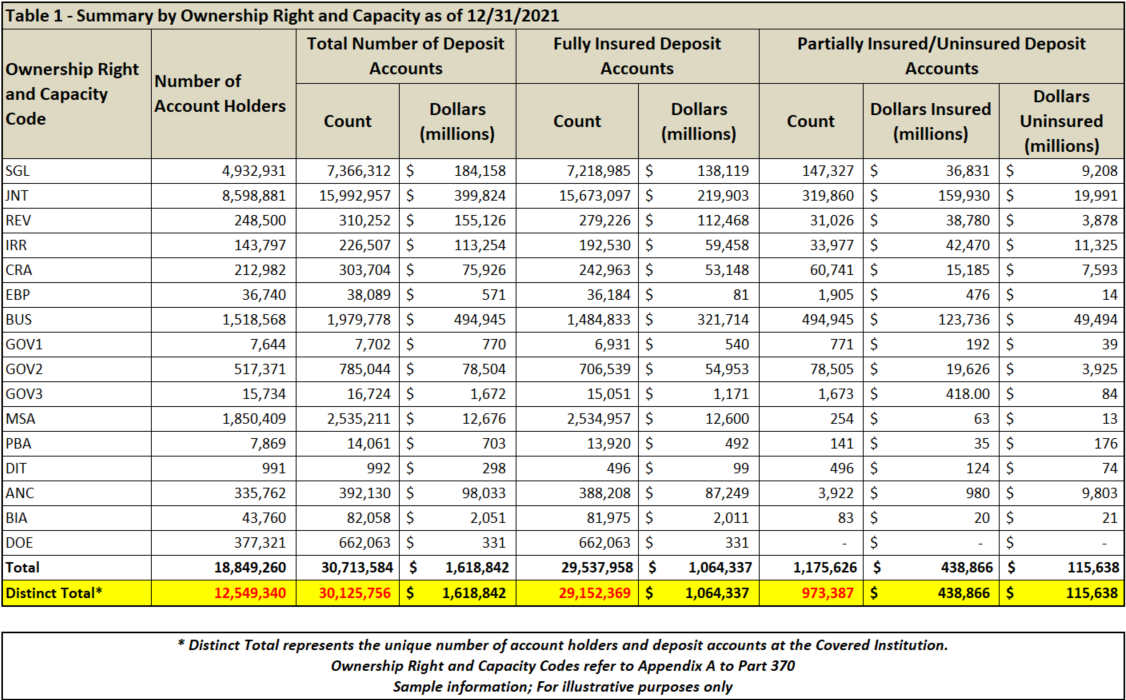This screenshot has height=700, width=1126.
Task: Select the Total row label
Action: 22,569
